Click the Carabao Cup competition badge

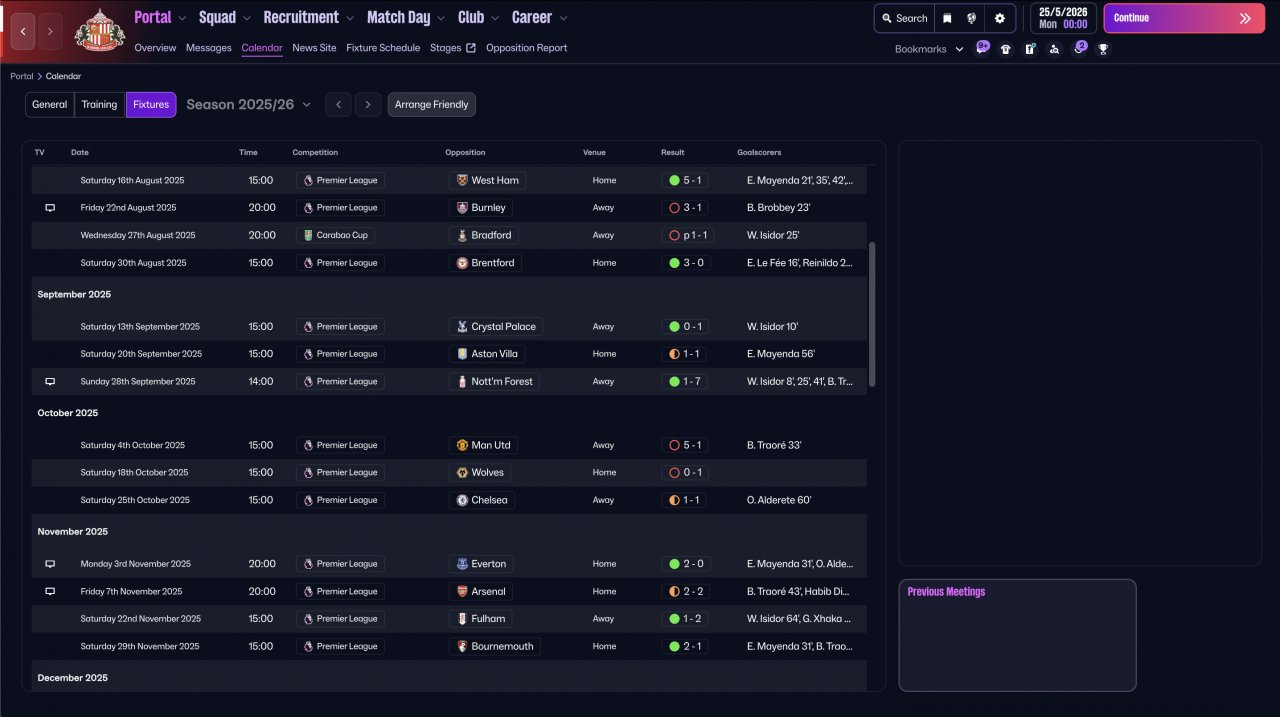click(x=334, y=235)
